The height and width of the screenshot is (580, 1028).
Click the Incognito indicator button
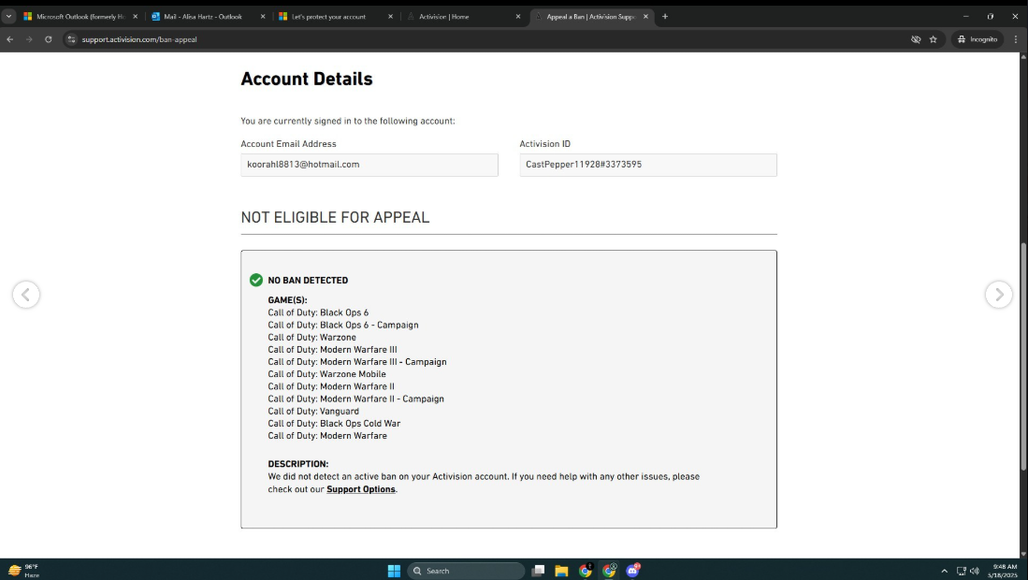[x=977, y=39]
